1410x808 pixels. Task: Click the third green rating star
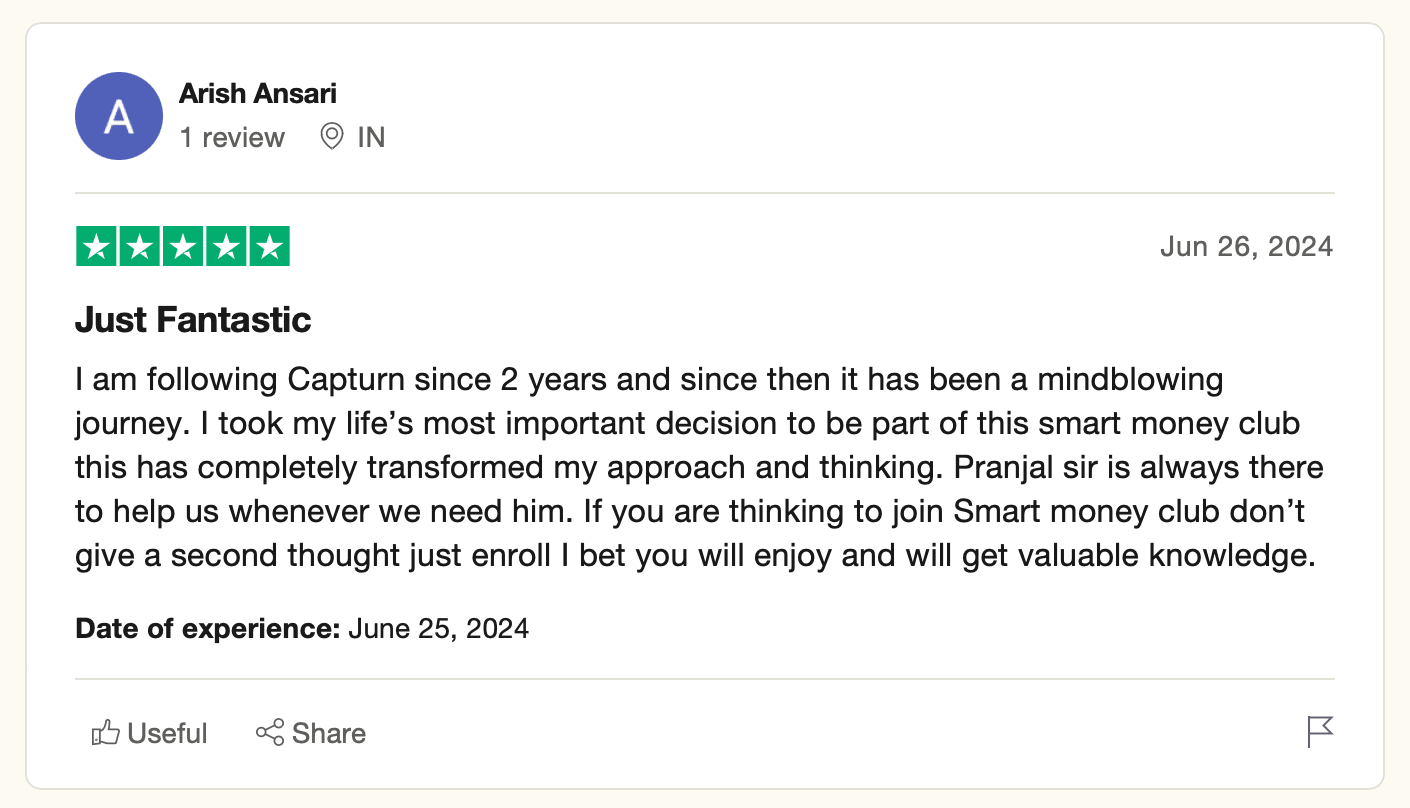click(183, 246)
